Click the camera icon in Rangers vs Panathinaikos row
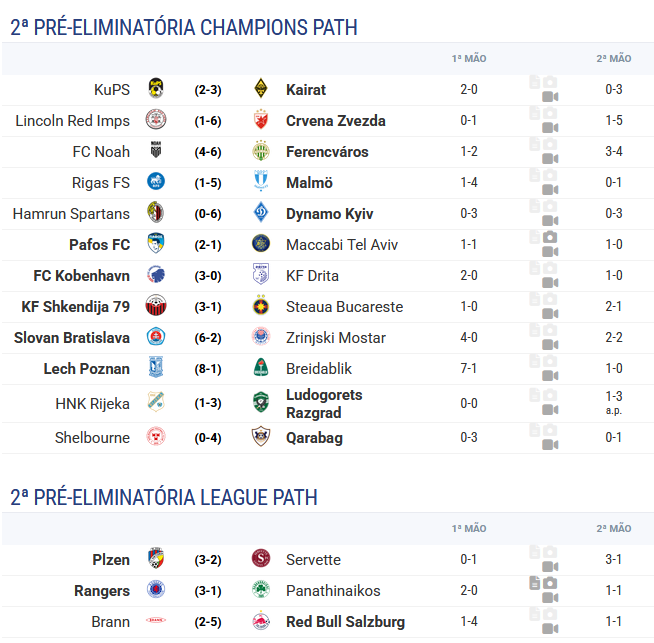The width and height of the screenshot is (654, 643). coord(550,583)
